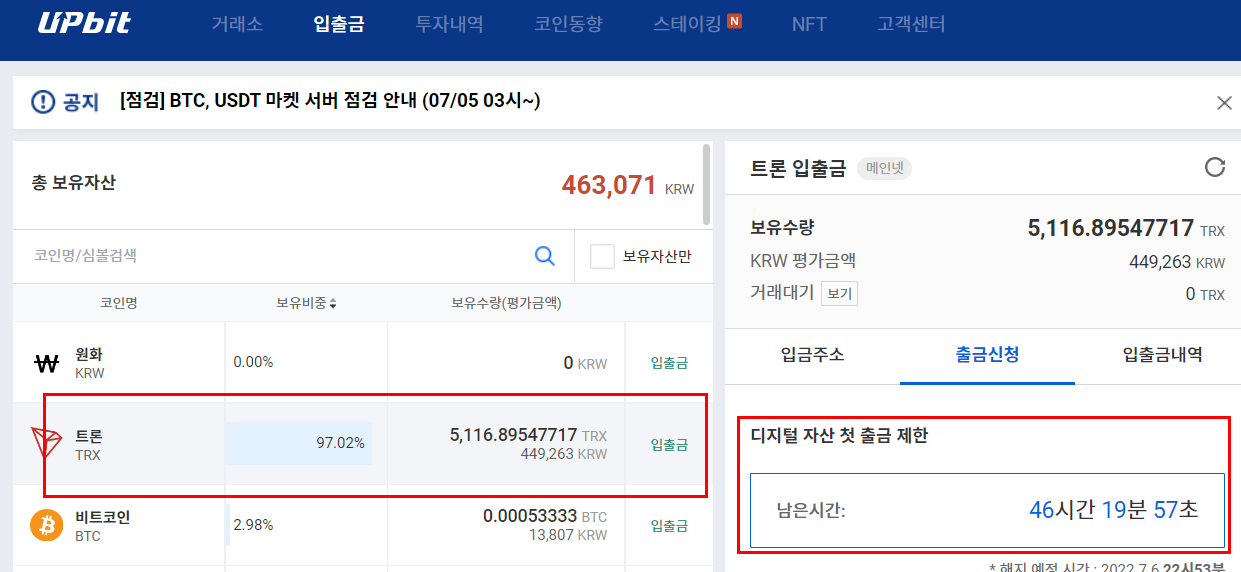Screen dimensions: 1241x572
Task: Click the asset list scrollbar
Action: coord(706,185)
